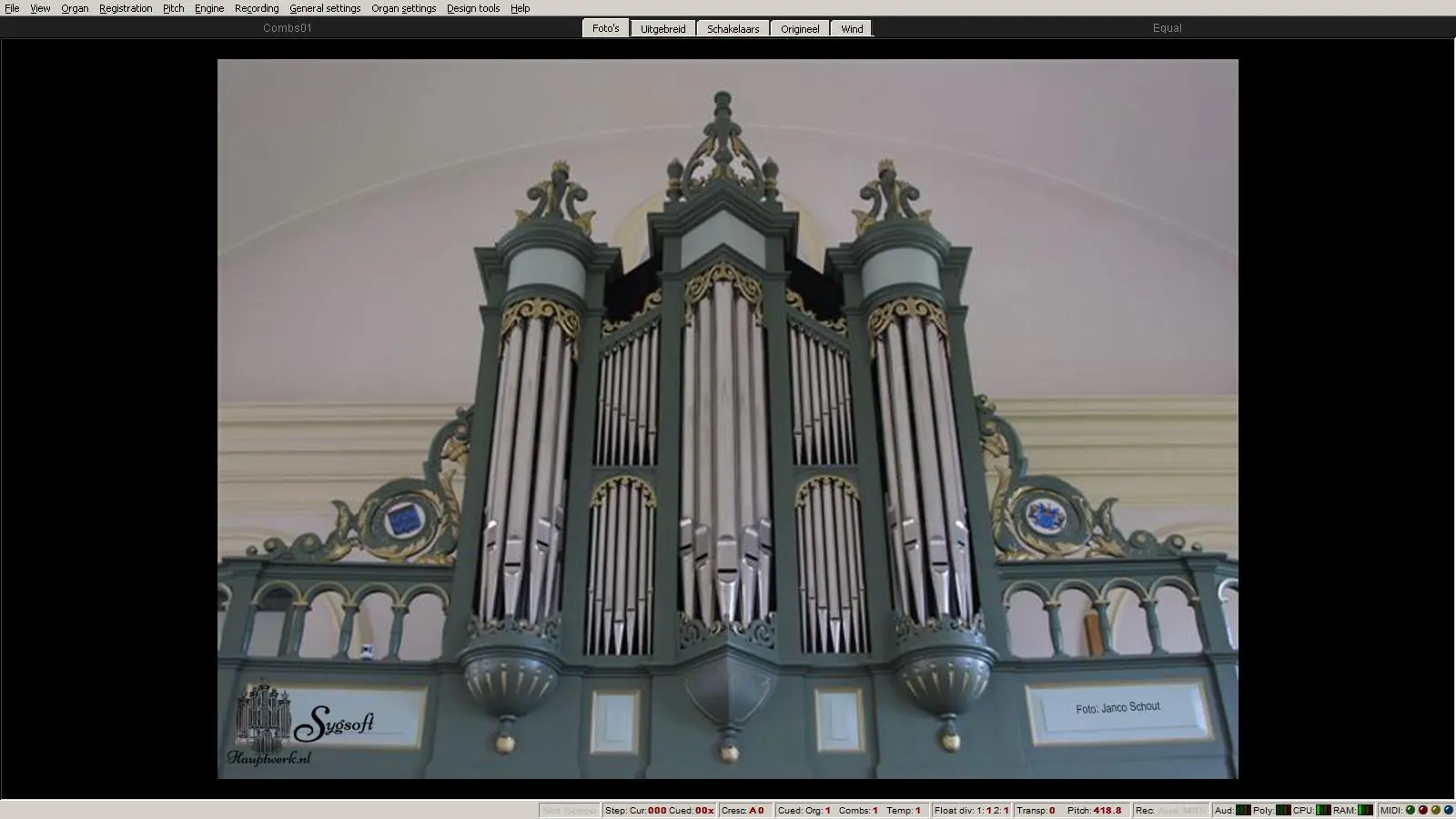Screen dimensions: 1456x819
Task: Click the Foto: Janco Schout credit plaque
Action: click(1117, 708)
